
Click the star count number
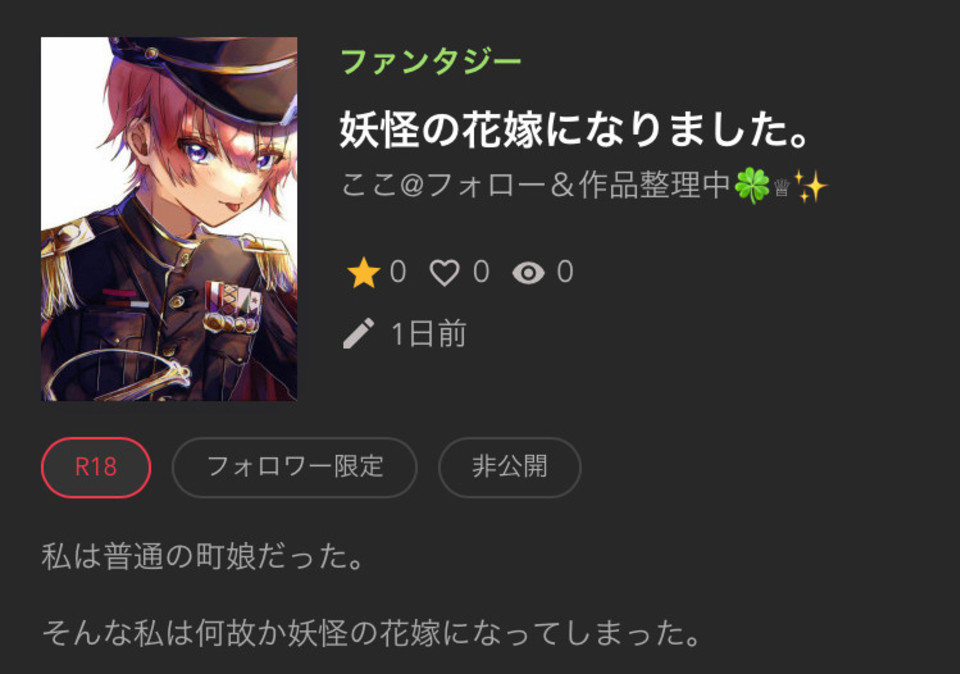click(x=398, y=271)
